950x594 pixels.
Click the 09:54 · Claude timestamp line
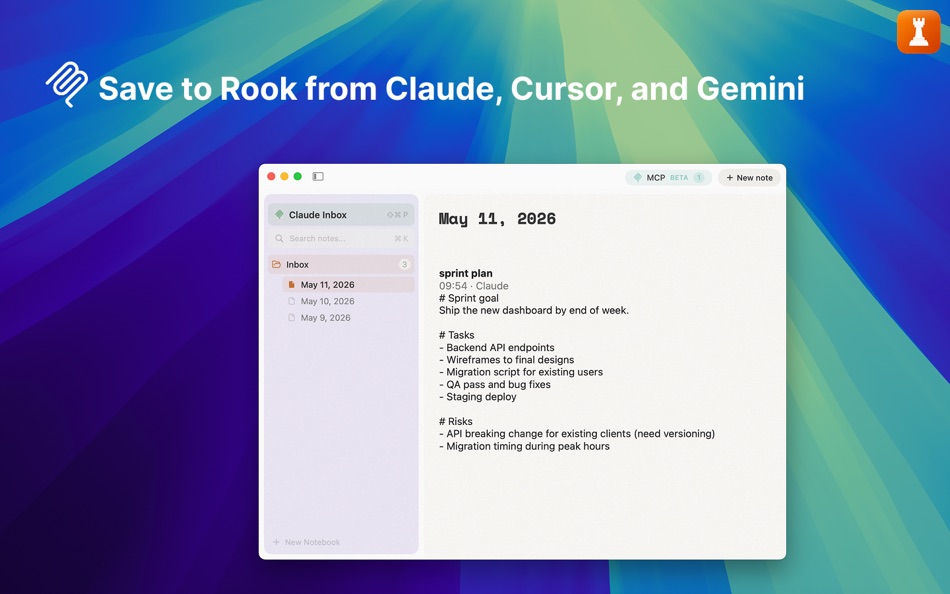coord(474,285)
